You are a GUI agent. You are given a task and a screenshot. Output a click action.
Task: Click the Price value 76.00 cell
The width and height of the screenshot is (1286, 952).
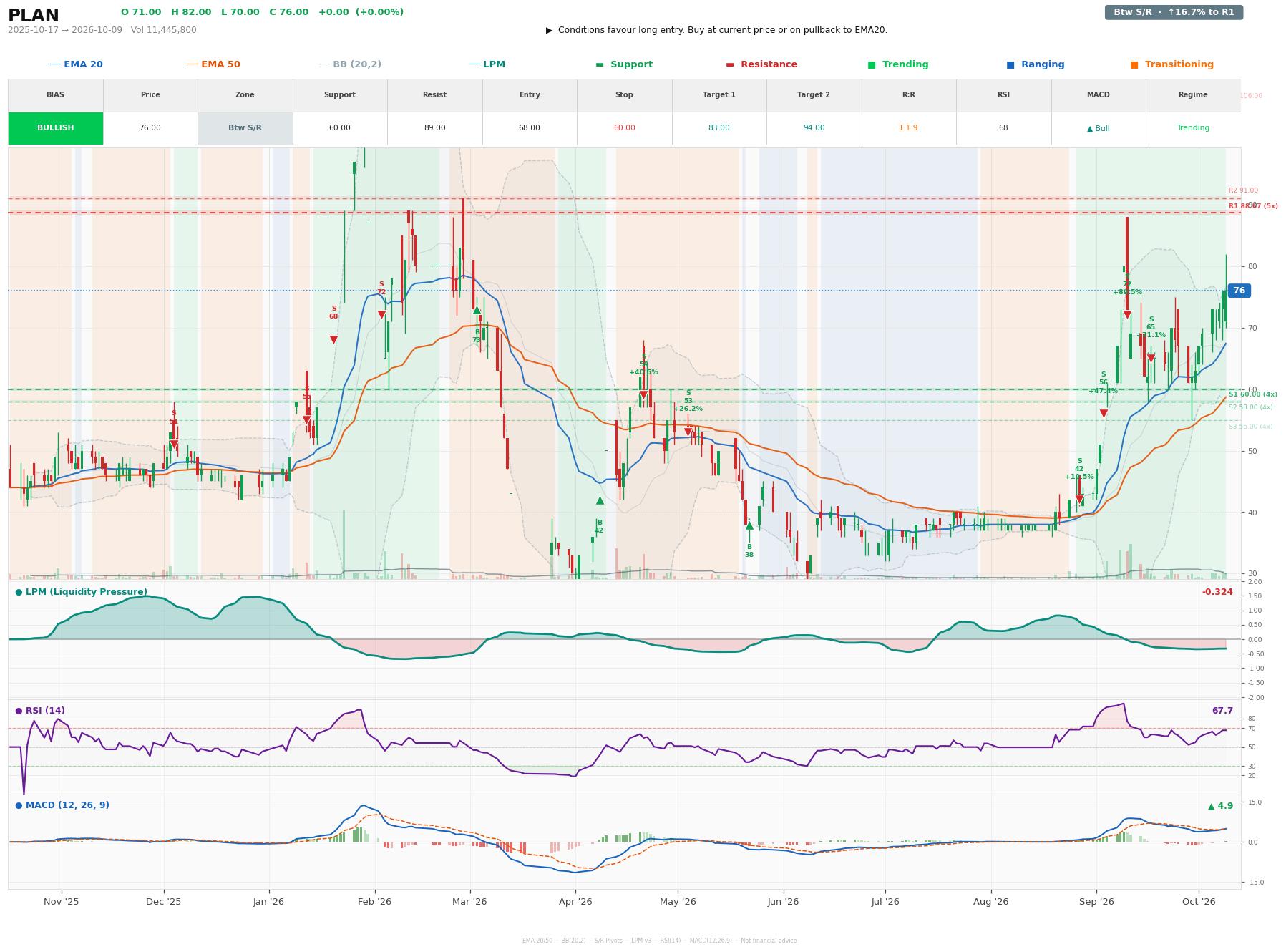150,128
